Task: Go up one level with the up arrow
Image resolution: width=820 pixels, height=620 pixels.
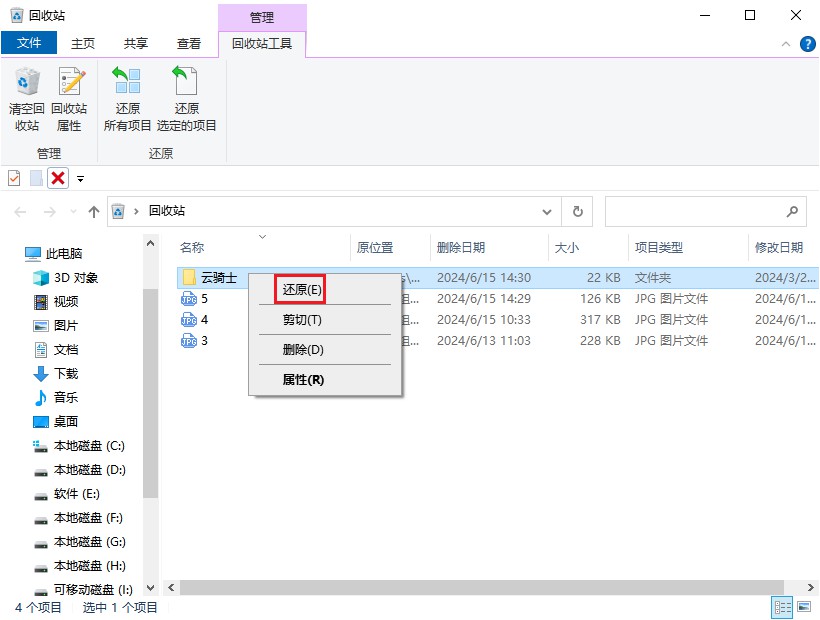Action: click(94, 212)
